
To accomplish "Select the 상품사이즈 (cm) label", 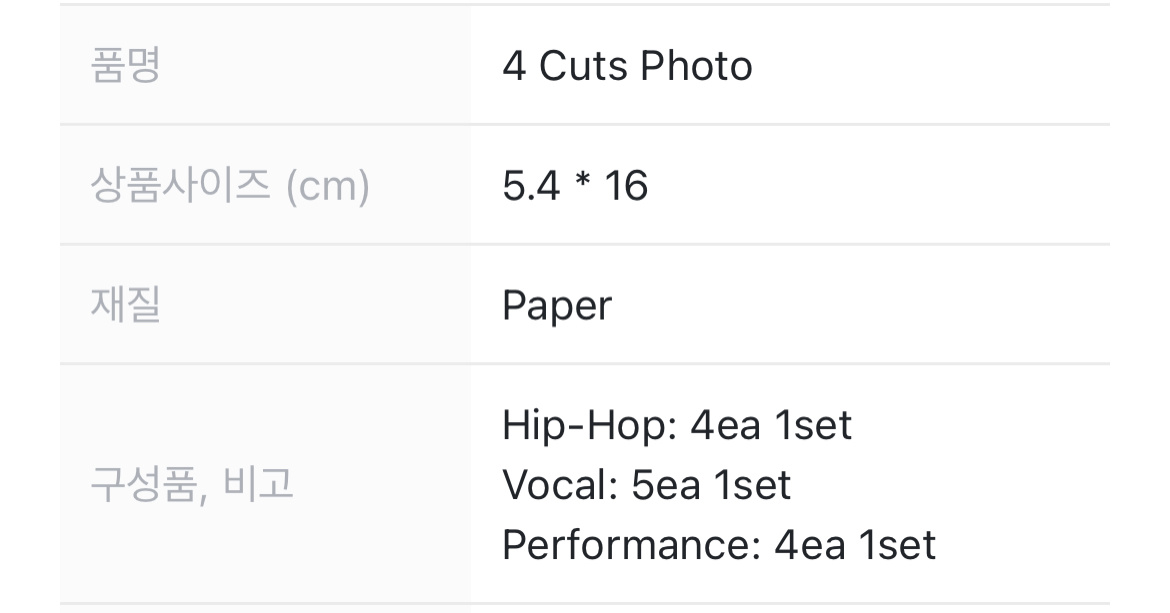I will (230, 185).
